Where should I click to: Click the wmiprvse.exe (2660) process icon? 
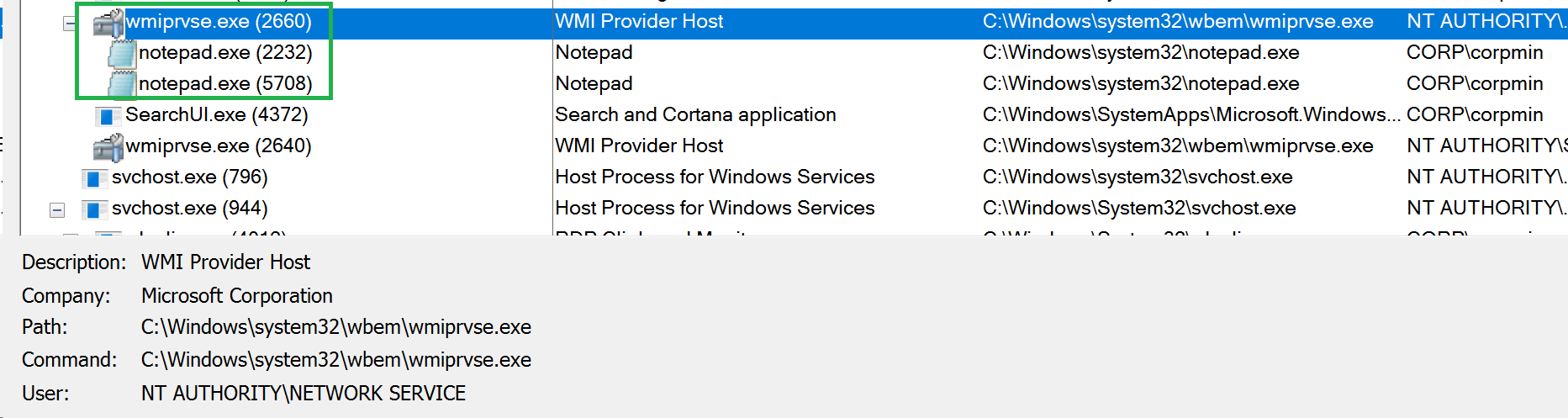[x=108, y=22]
